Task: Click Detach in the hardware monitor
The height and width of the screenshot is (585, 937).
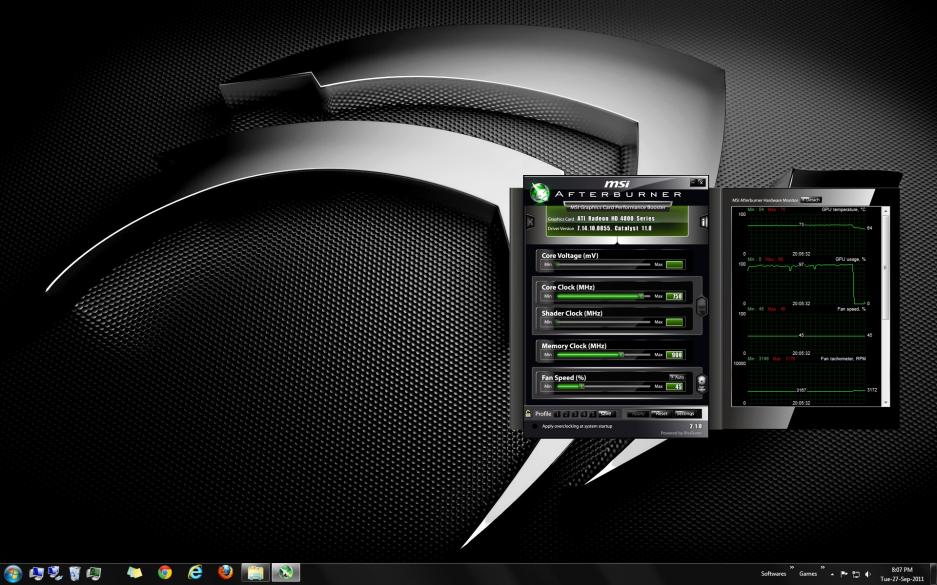Action: (812, 200)
